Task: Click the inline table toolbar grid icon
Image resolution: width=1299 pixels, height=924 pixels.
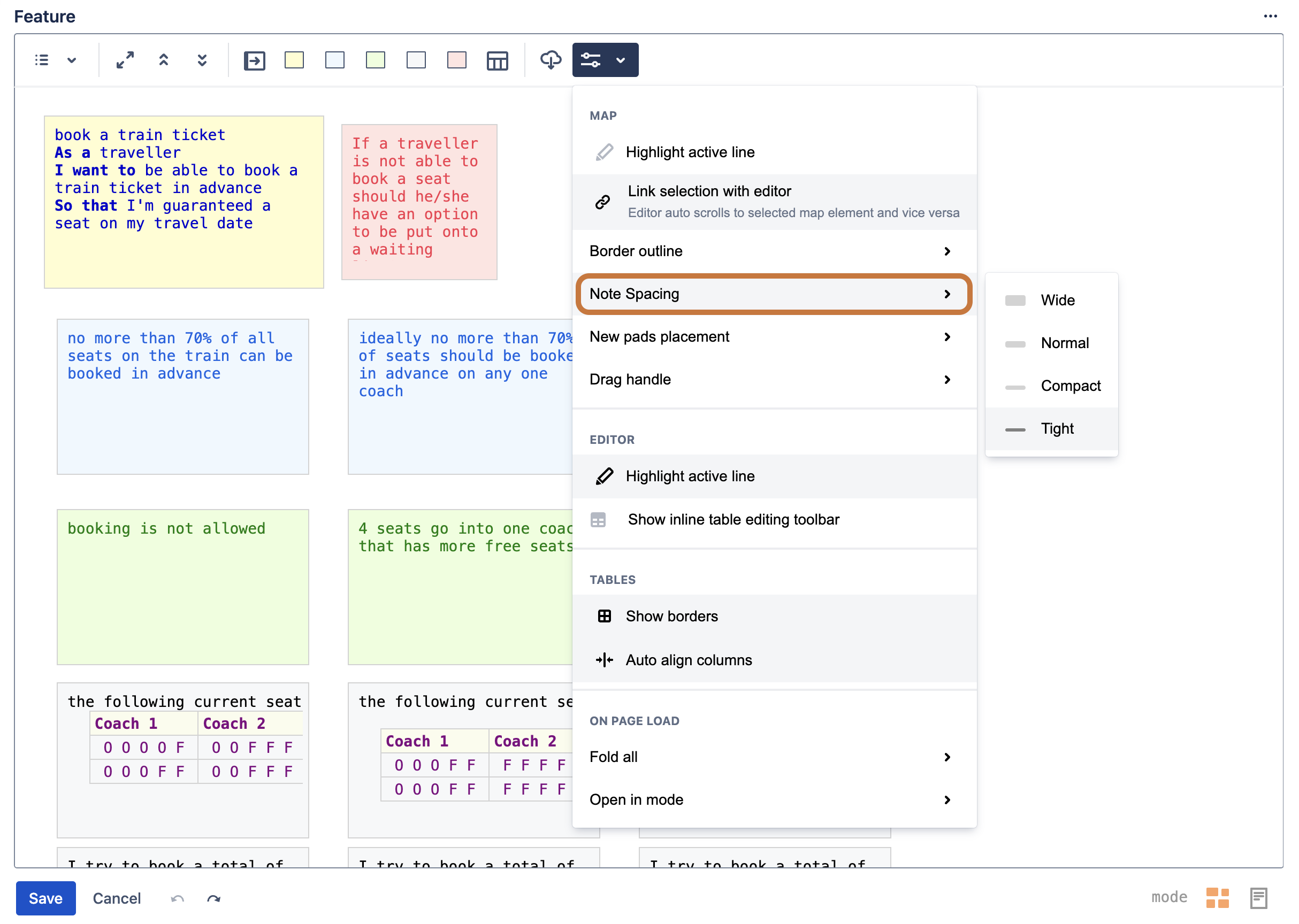Action: (x=598, y=519)
